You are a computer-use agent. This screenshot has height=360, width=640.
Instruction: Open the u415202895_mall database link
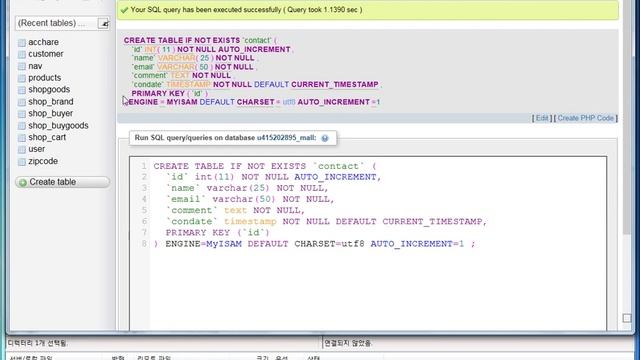[286, 138]
